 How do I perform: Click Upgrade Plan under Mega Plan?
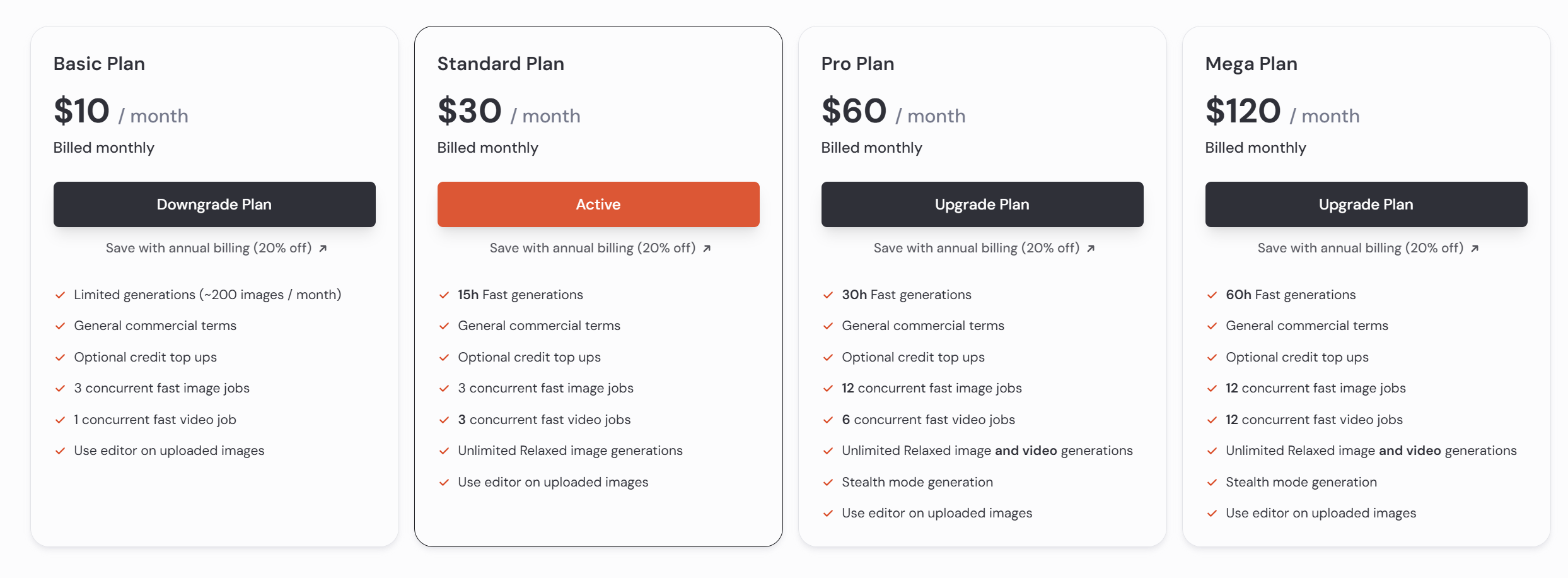(1366, 204)
